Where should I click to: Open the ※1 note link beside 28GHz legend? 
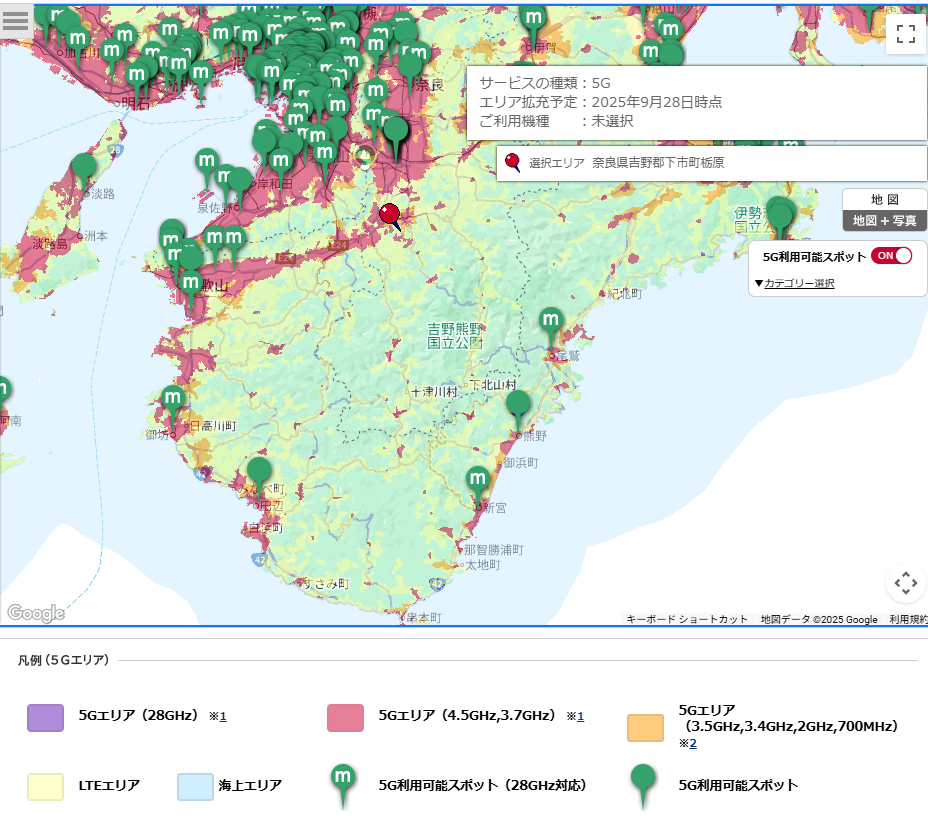coord(218,717)
